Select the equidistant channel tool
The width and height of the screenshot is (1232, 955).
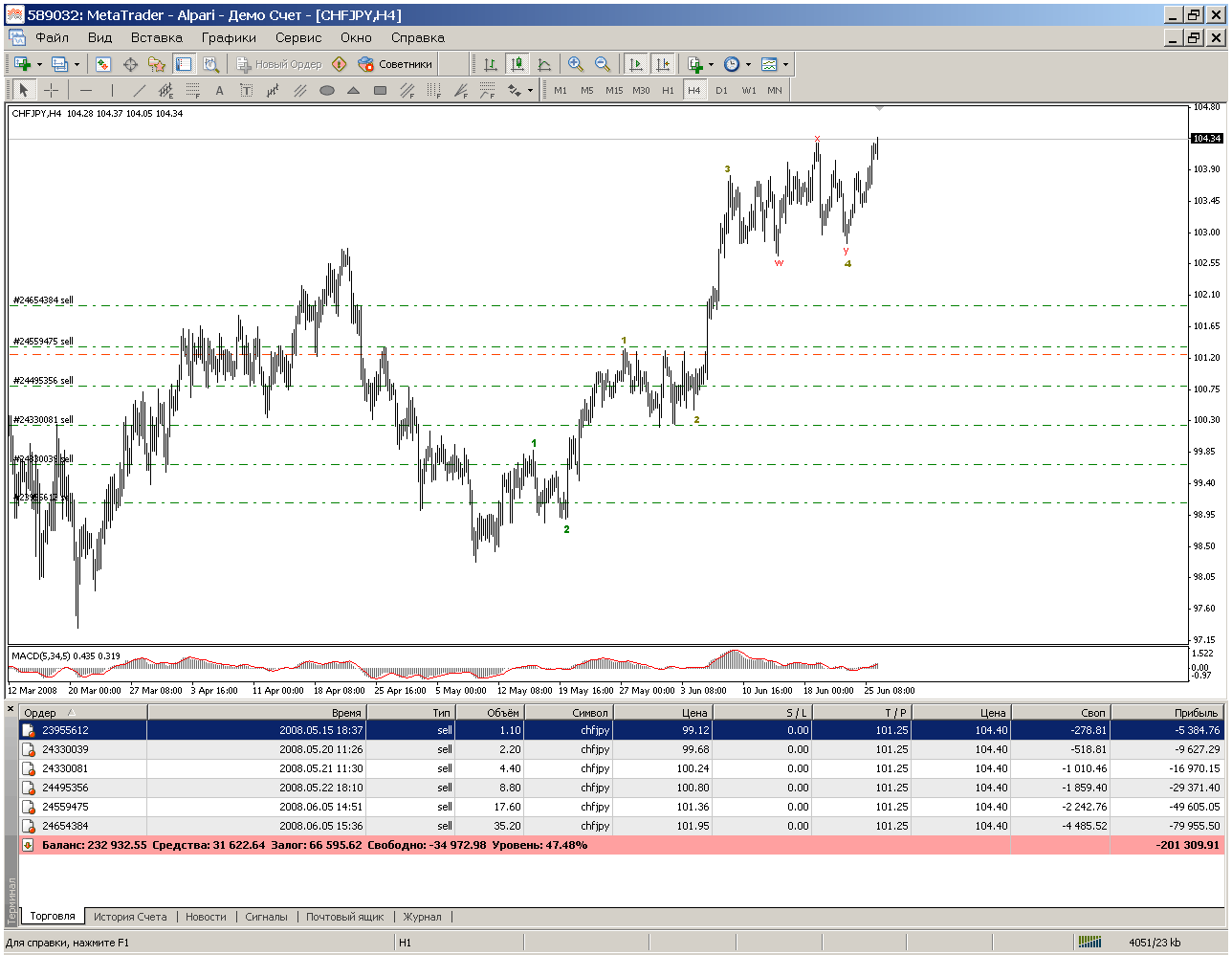165,90
